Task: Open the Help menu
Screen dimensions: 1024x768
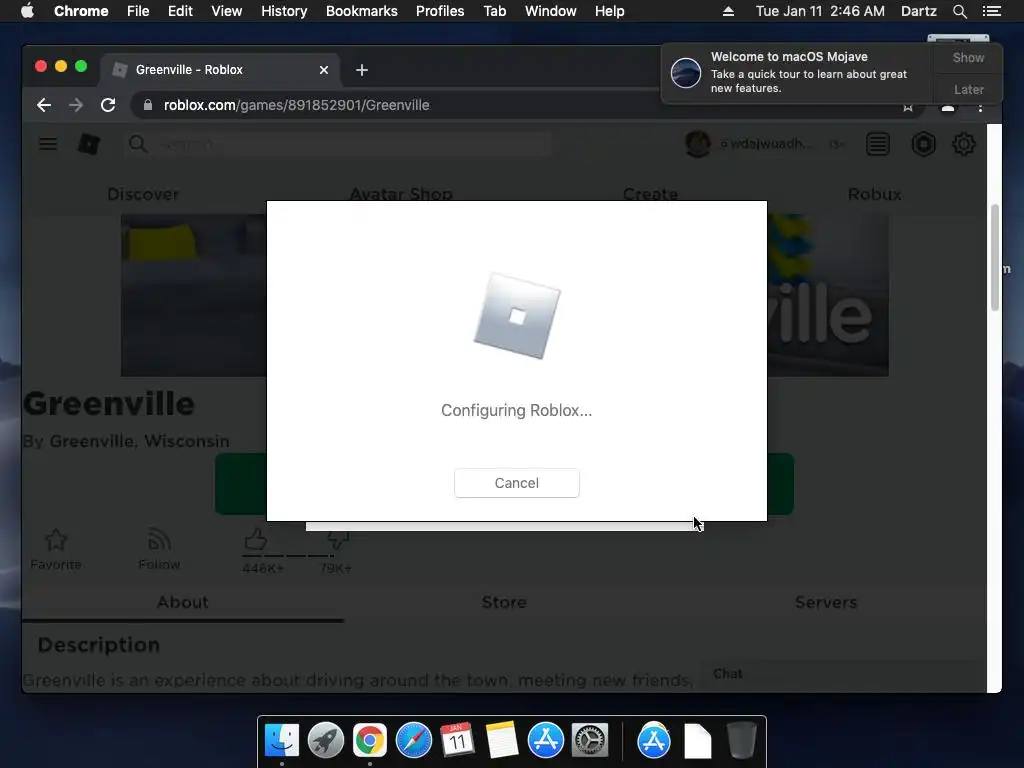Action: 609,11
